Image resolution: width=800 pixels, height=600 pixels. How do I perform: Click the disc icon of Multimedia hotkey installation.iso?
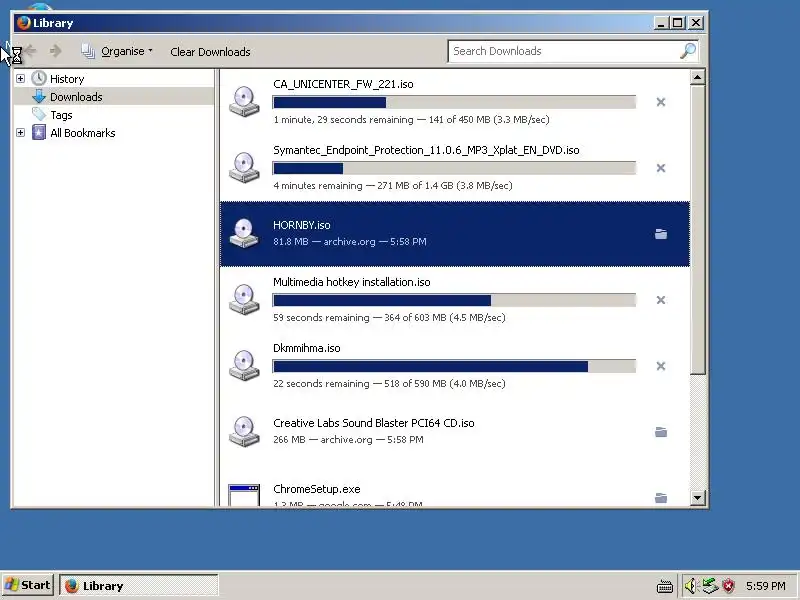click(244, 299)
